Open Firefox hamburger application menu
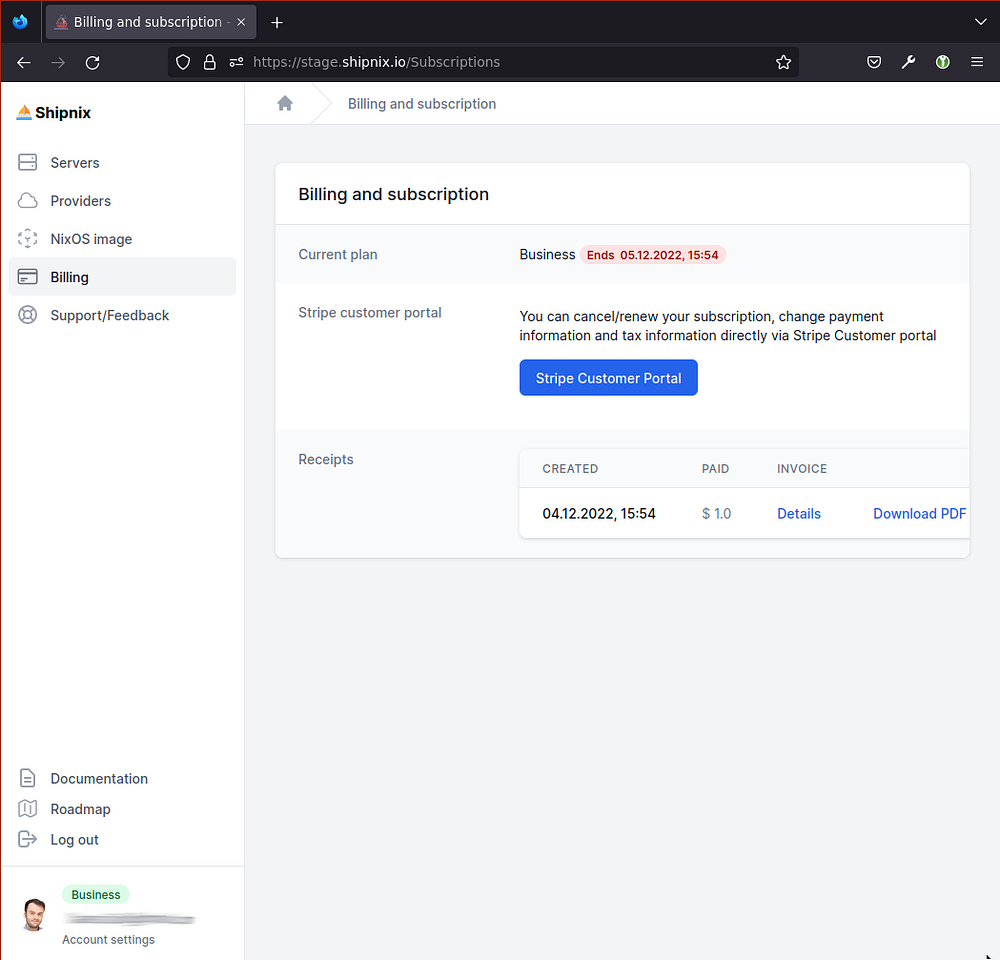Image resolution: width=1000 pixels, height=960 pixels. point(976,63)
